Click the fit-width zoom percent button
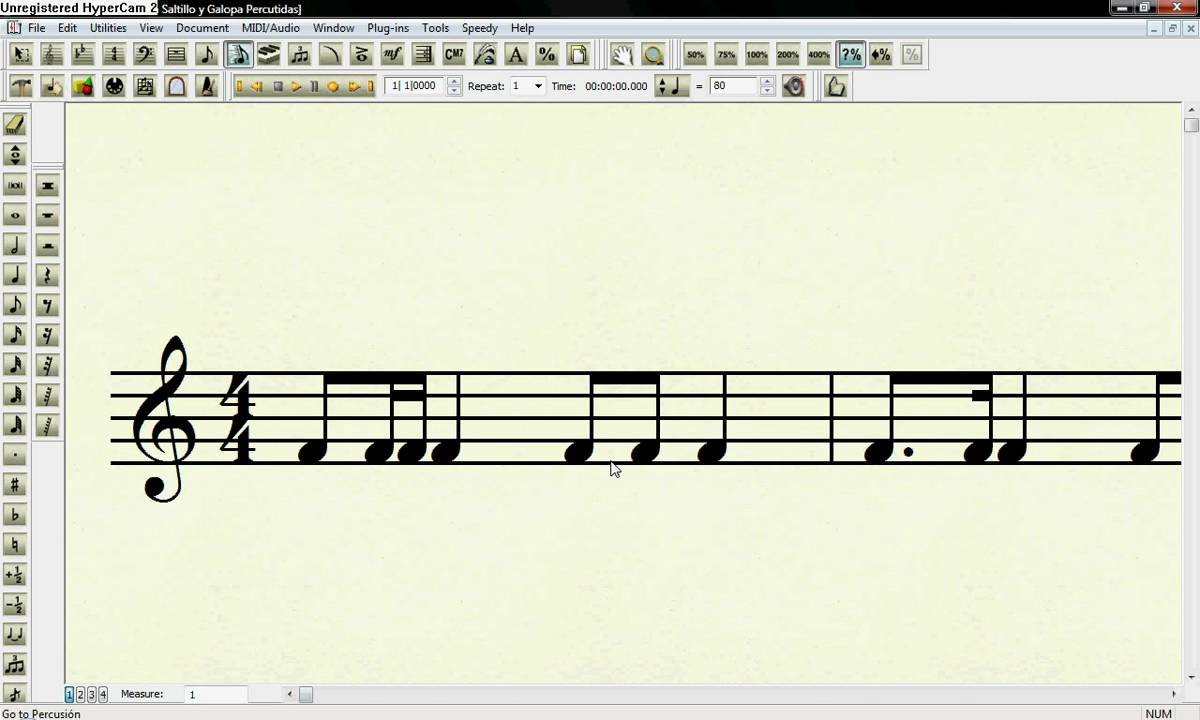This screenshot has width=1200, height=720. coord(881,54)
